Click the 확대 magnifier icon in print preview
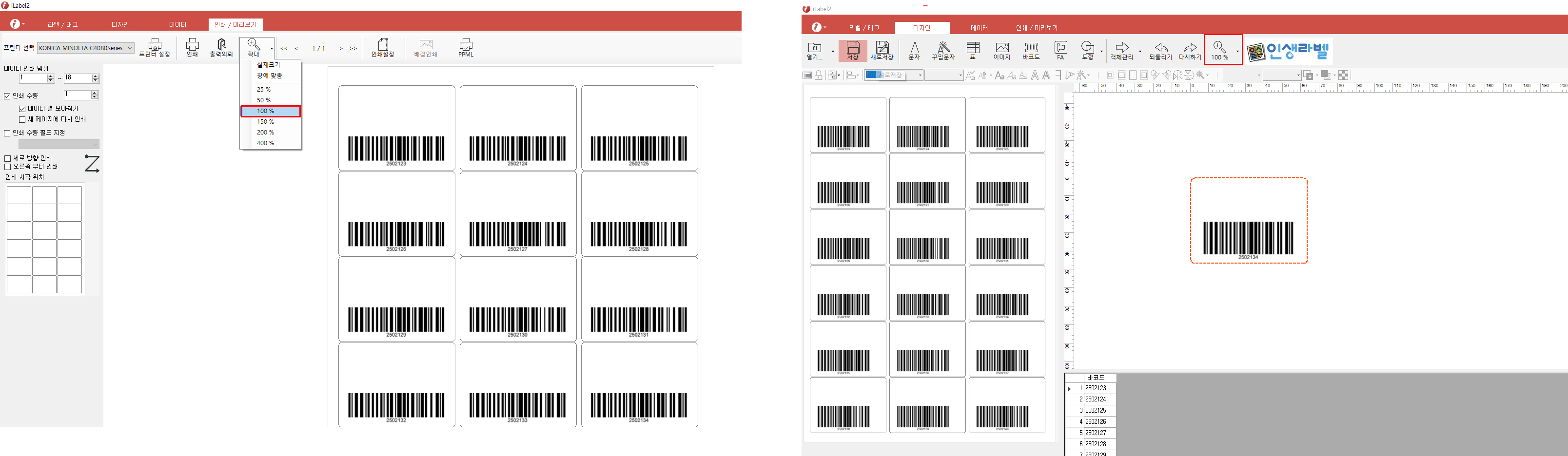The image size is (1568, 456). pyautogui.click(x=254, y=47)
